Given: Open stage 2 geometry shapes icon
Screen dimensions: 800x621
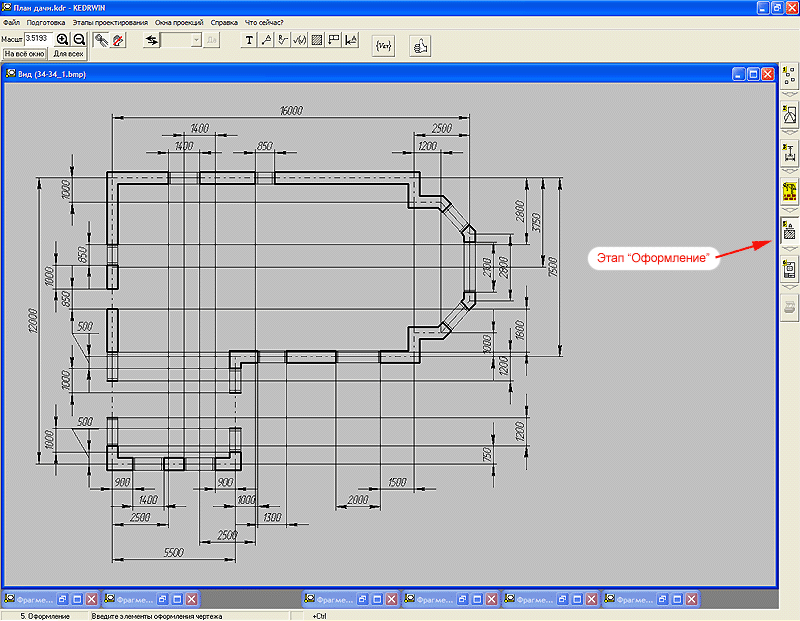Looking at the screenshot, I should [x=789, y=114].
